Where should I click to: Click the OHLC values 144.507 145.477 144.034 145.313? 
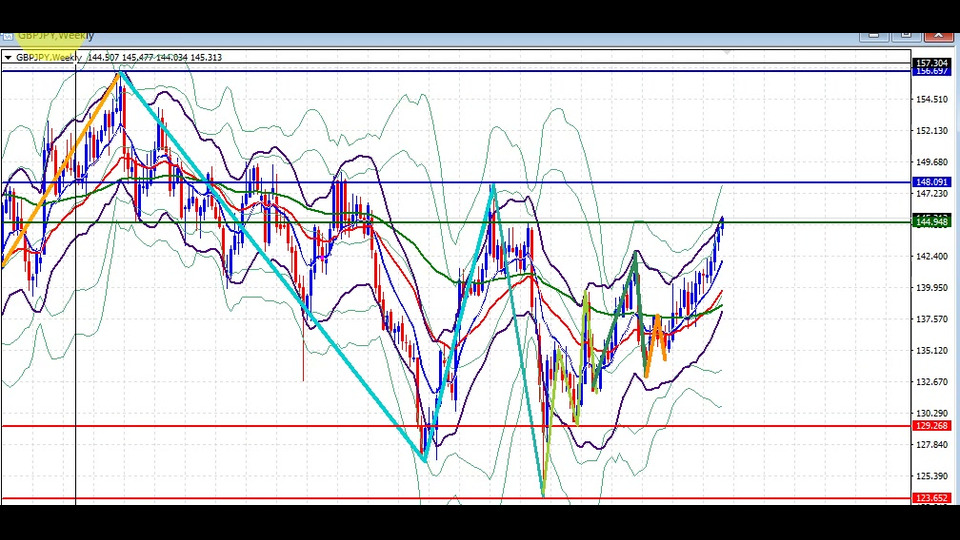[x=155, y=58]
